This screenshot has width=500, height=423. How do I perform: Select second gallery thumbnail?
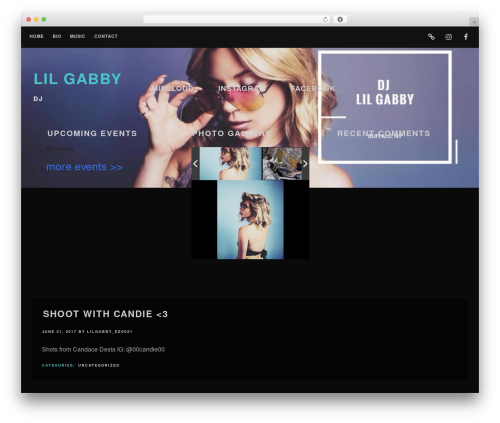282,164
